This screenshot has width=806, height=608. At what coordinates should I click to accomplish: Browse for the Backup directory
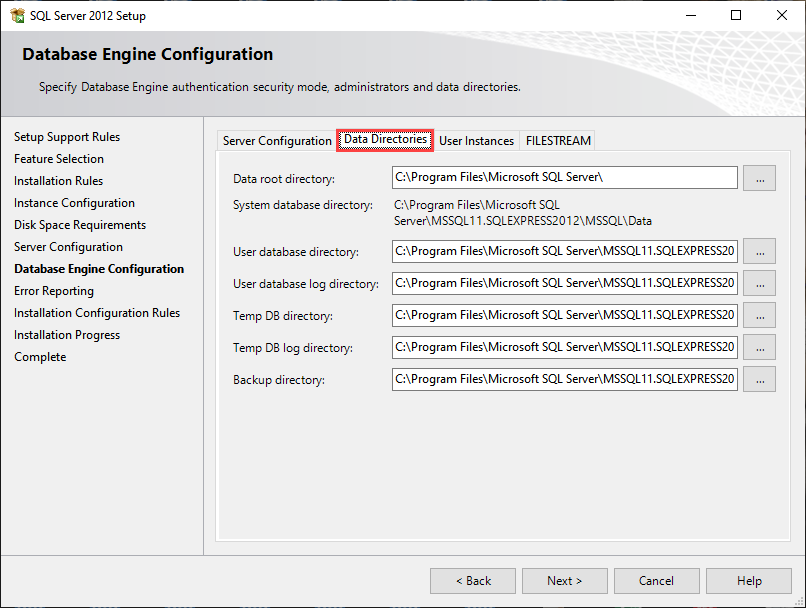[760, 379]
